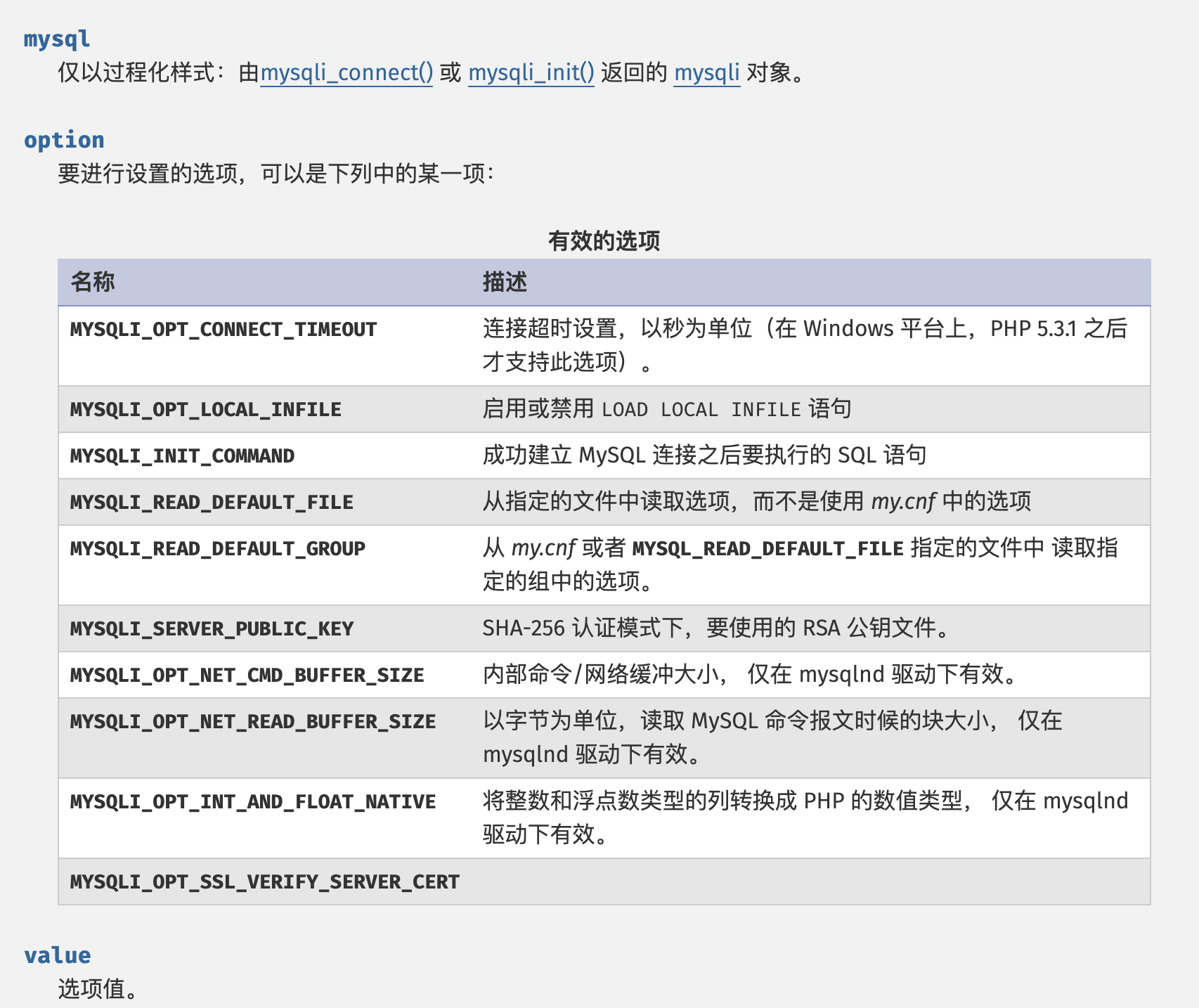Follow the mysqli object link

pyautogui.click(x=707, y=73)
